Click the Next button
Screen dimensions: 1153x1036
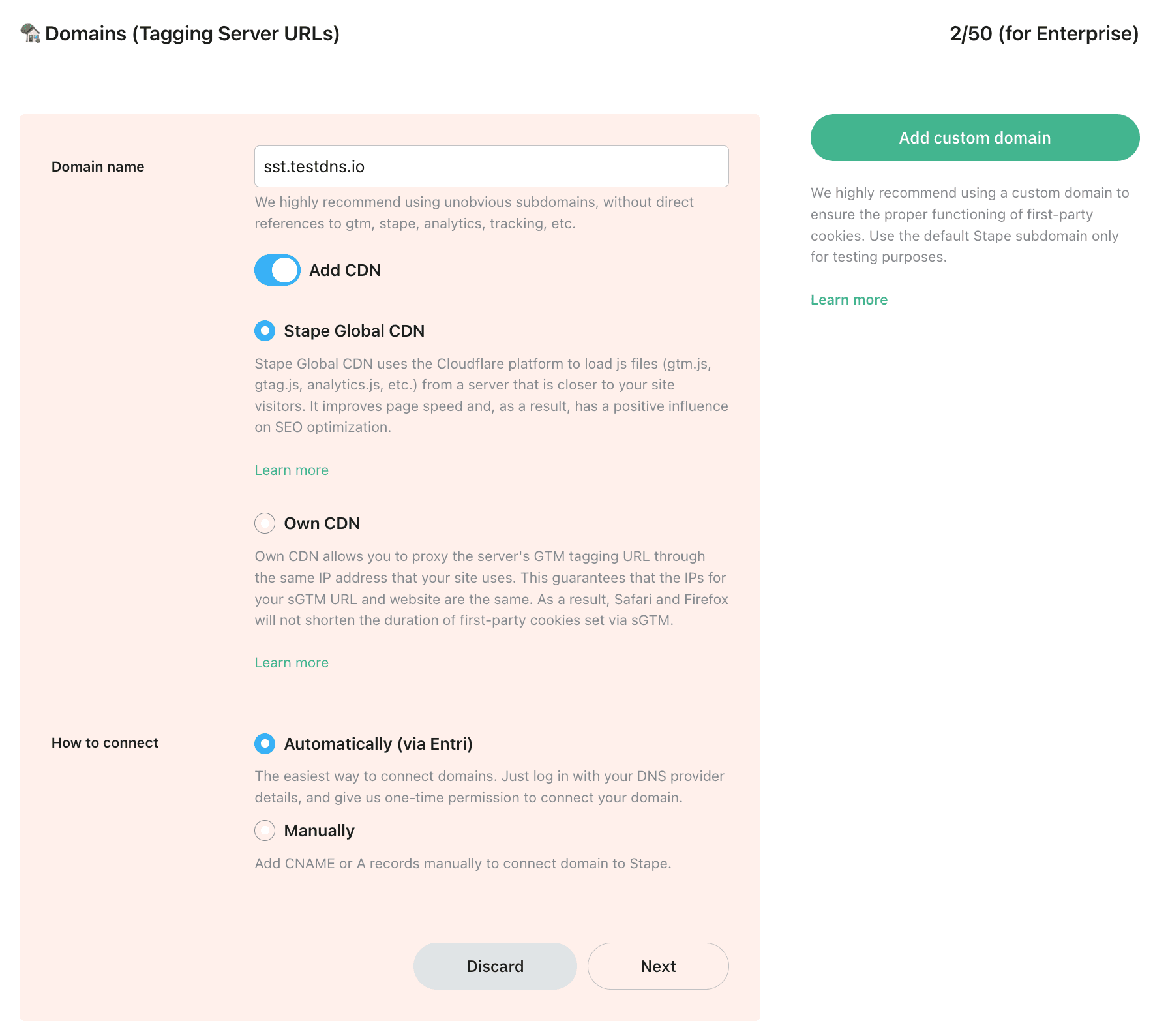657,966
